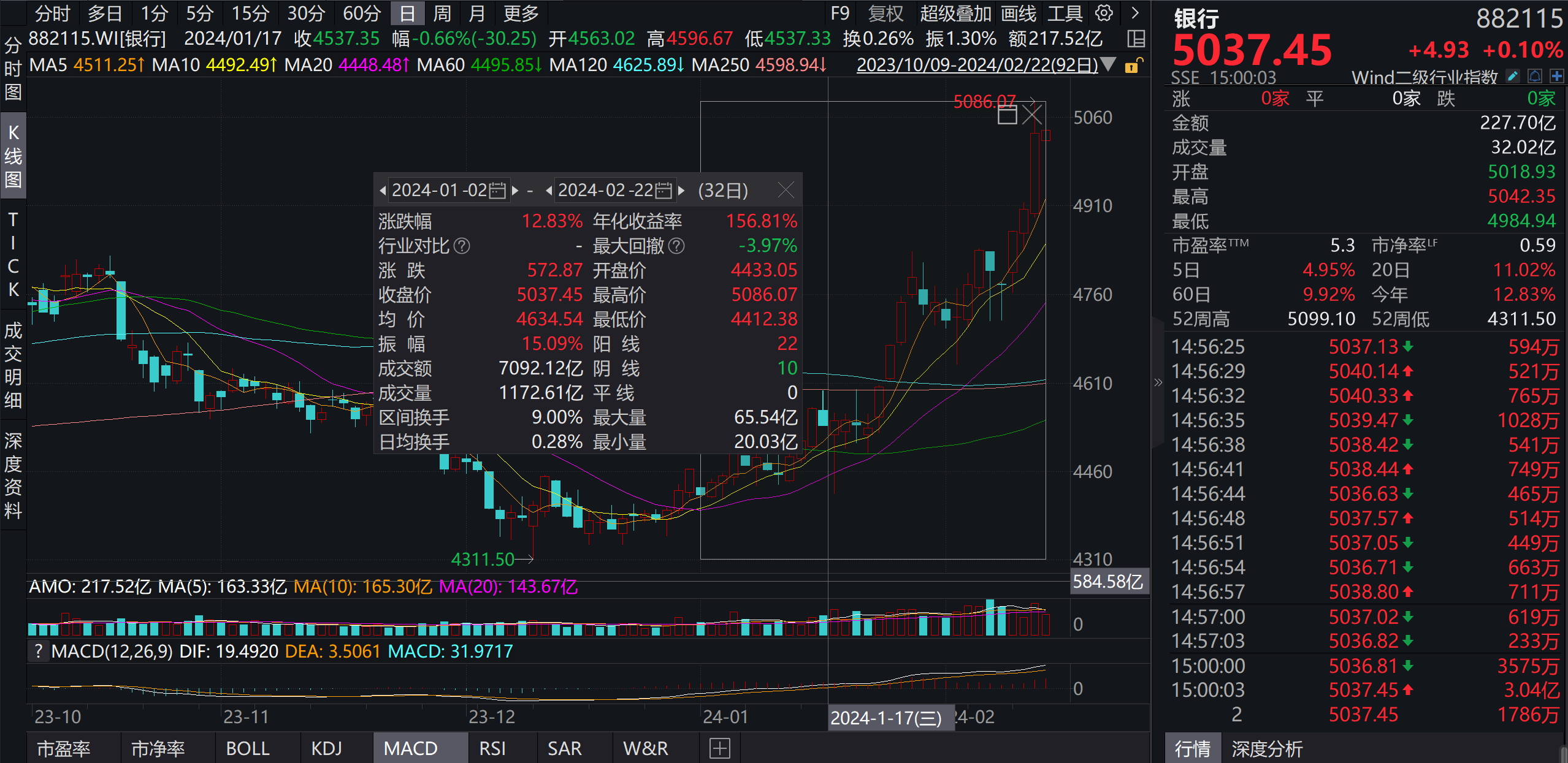The image size is (1568, 763).
Task: Click the left arrow beside 2024-01-02 date picker
Action: 383,191
